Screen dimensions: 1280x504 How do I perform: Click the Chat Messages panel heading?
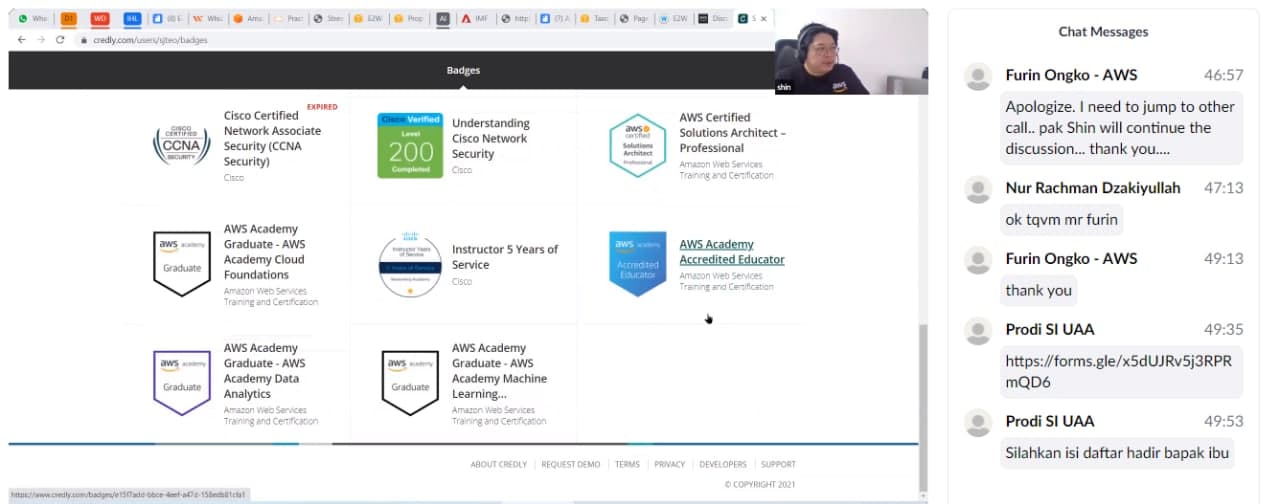tap(1103, 32)
